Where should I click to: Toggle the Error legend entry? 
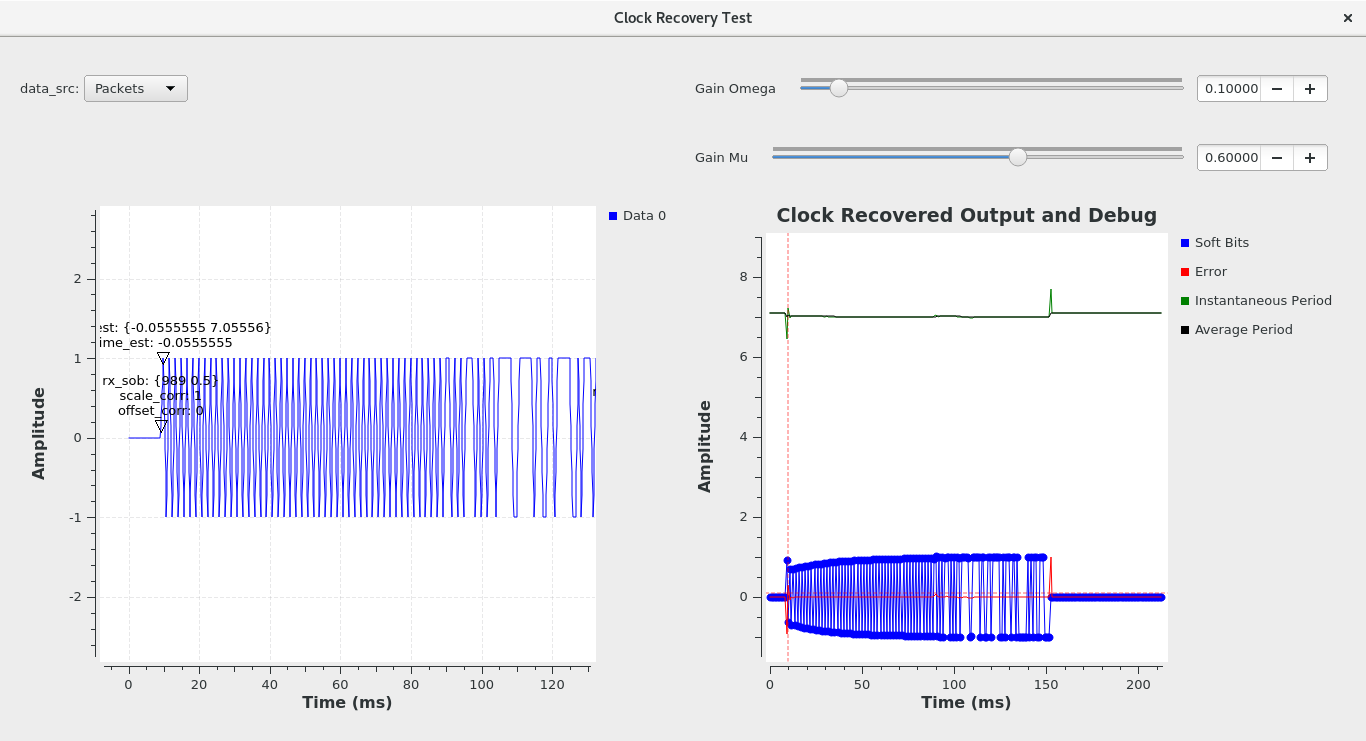point(1204,272)
